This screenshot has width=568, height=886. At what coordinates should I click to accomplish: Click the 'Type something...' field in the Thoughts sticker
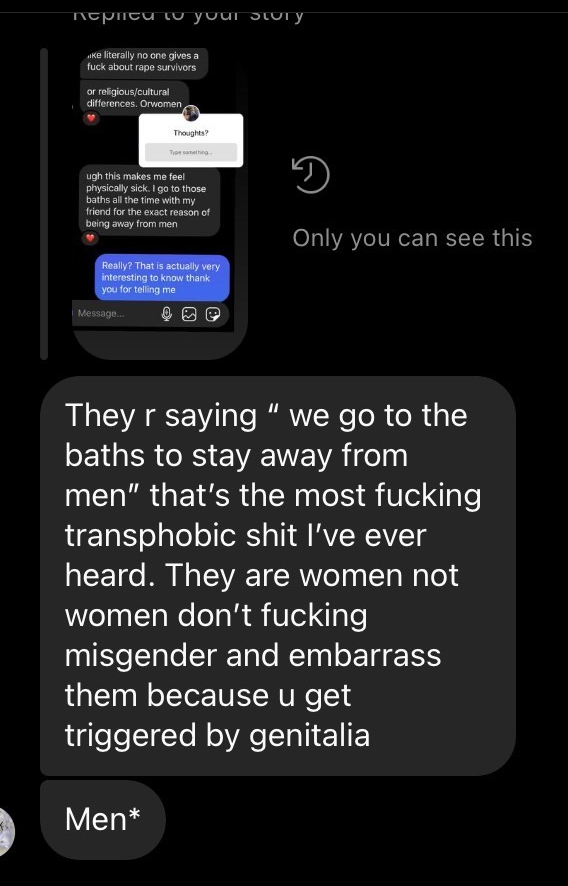[191, 152]
